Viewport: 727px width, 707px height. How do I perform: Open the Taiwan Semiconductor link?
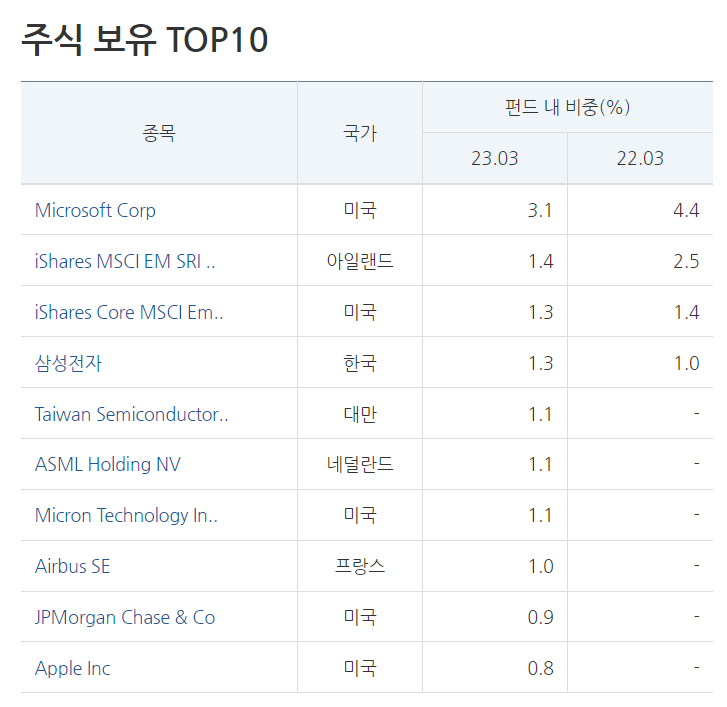[132, 414]
